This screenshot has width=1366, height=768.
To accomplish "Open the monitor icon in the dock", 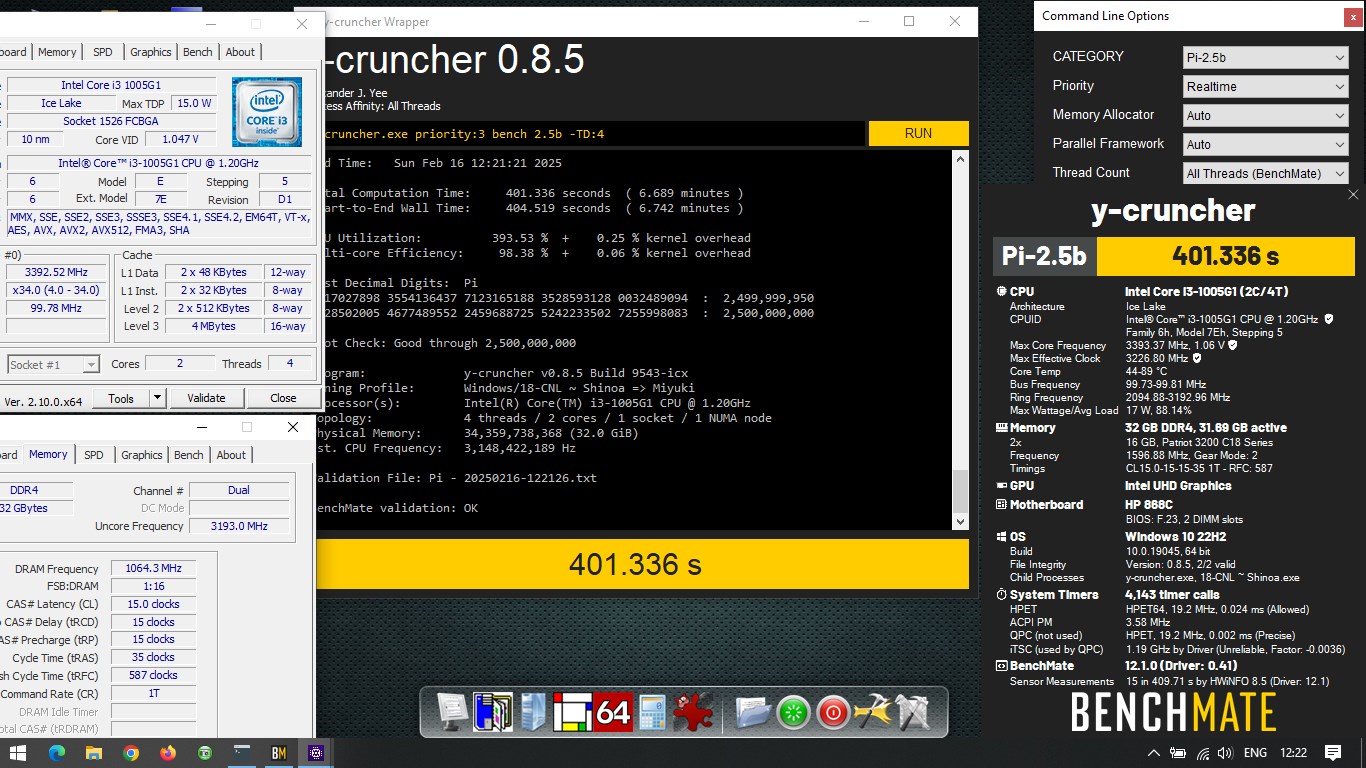I will 452,713.
